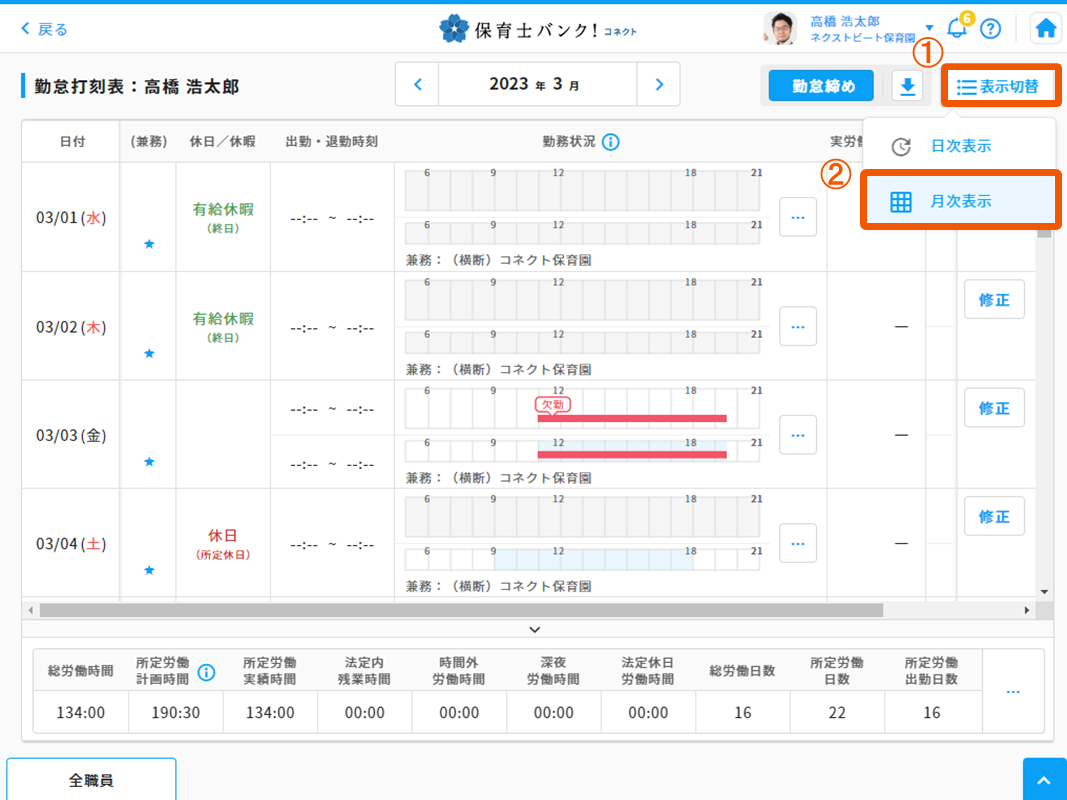Collapse the summary panel chevron
This screenshot has width=1067, height=800.
(534, 629)
